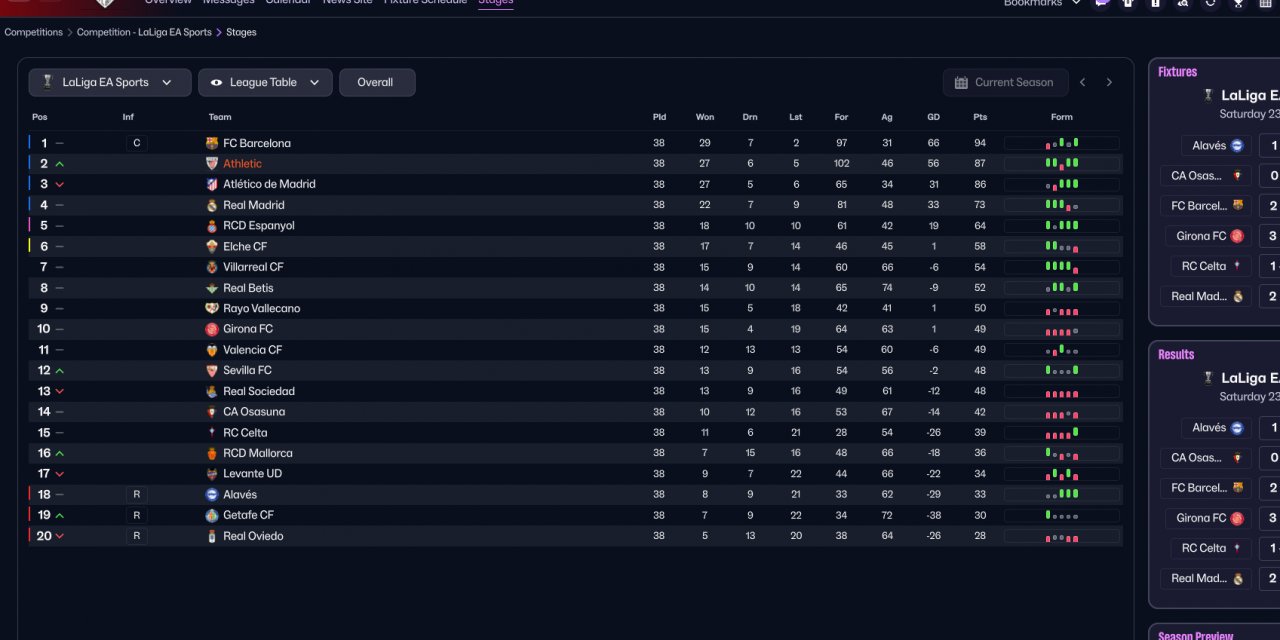Click the purple chat bubble icon in the top bar
1280x640 pixels.
coord(1102,3)
